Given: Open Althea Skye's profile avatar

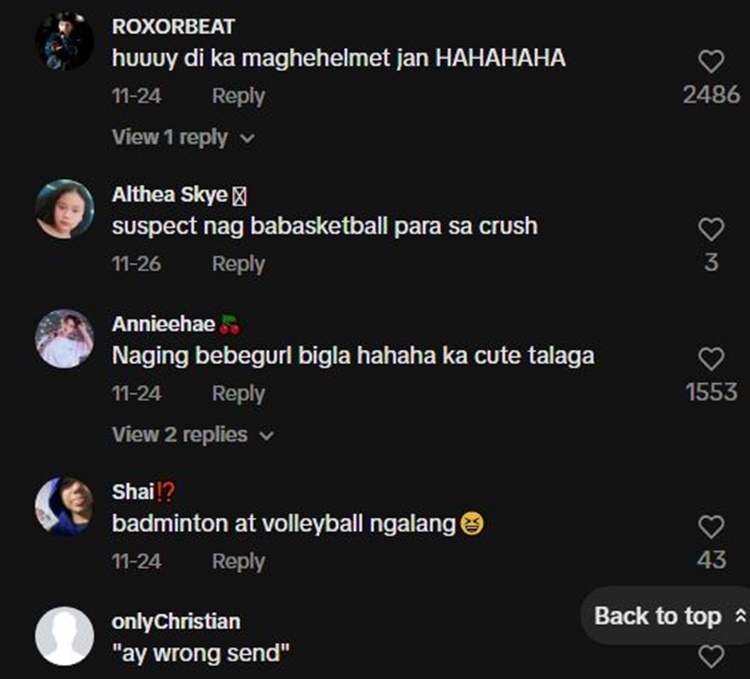Looking at the screenshot, I should click(x=65, y=209).
